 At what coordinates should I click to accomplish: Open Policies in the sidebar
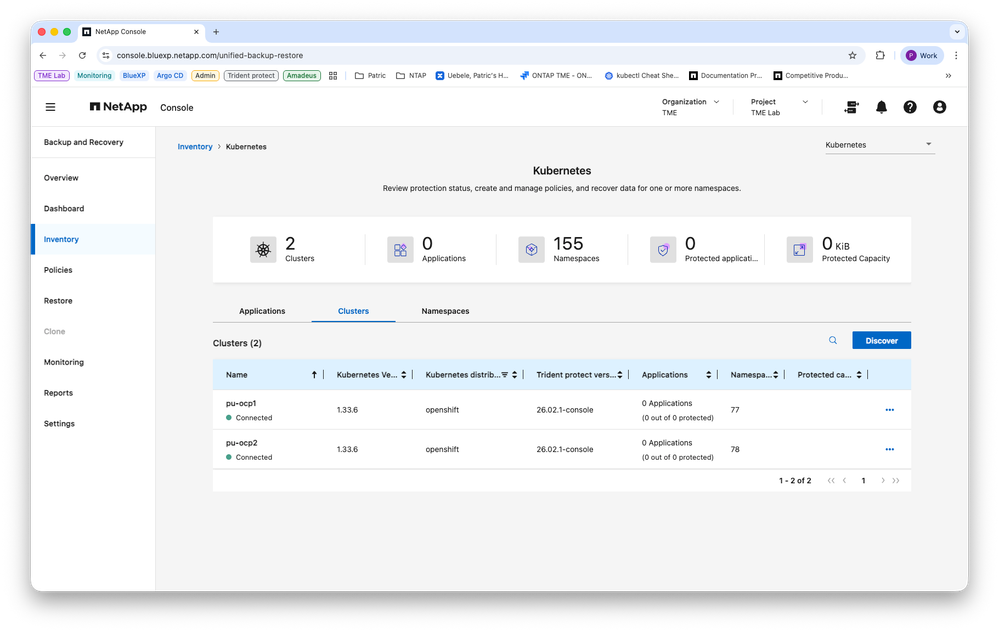coord(58,270)
